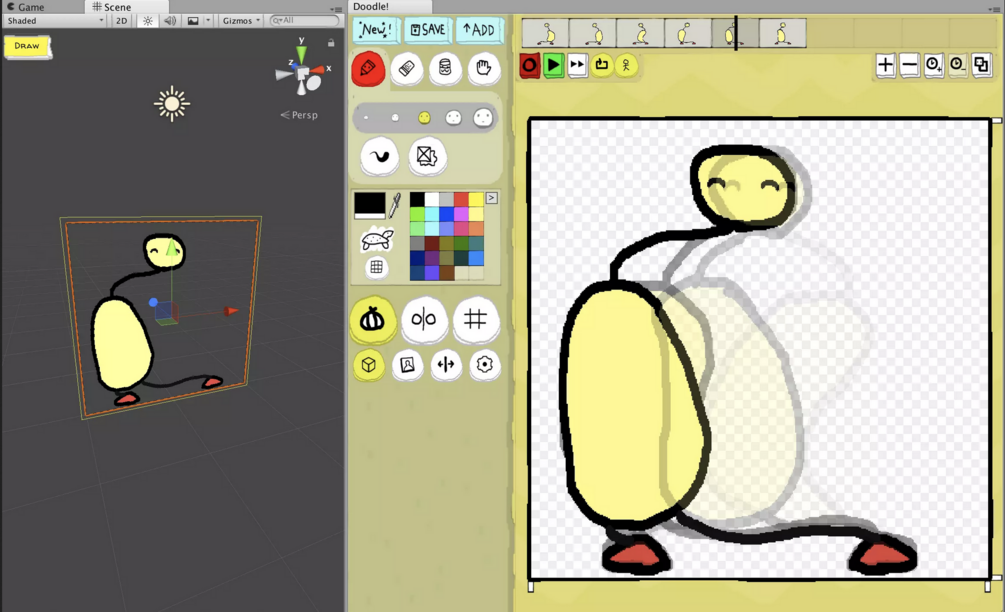The height and width of the screenshot is (612, 1005).
Task: Click the yellow DRAW button in Scene view
Action: pyautogui.click(x=27, y=46)
